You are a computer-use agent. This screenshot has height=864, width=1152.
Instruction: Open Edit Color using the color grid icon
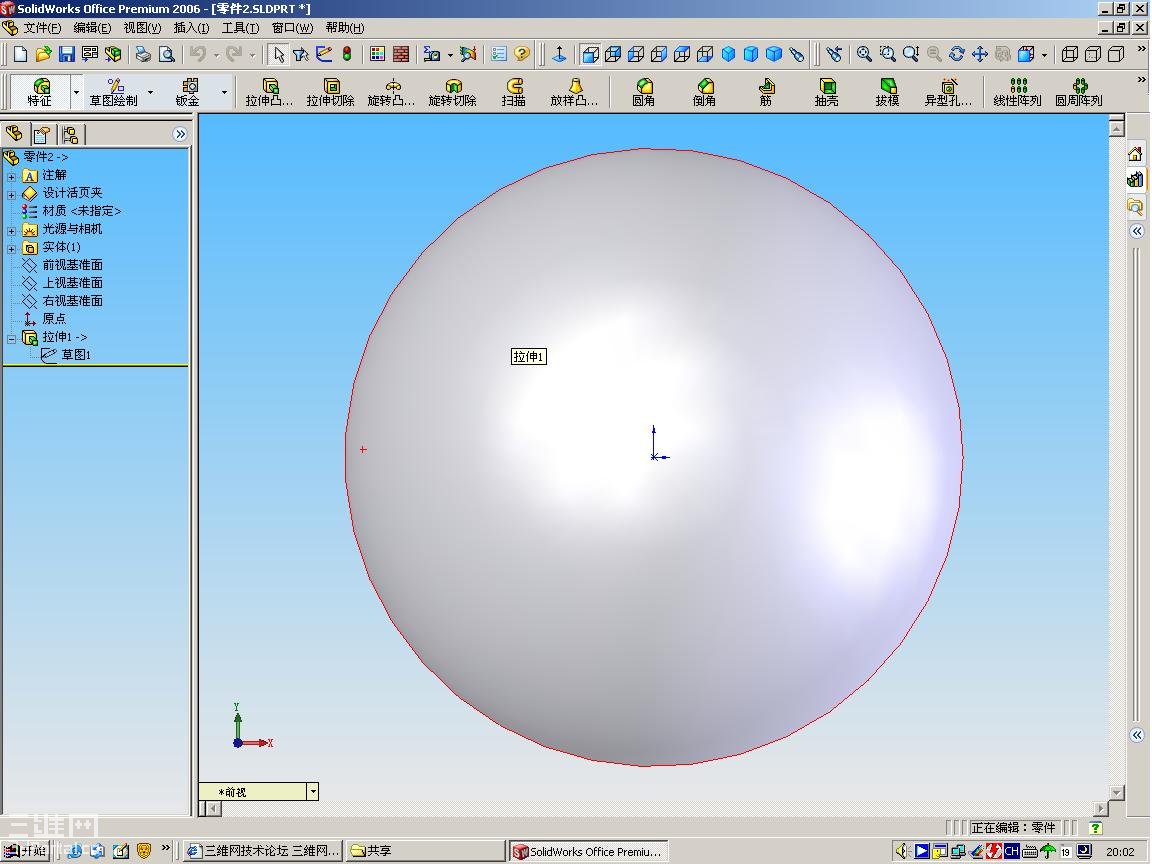[x=378, y=54]
